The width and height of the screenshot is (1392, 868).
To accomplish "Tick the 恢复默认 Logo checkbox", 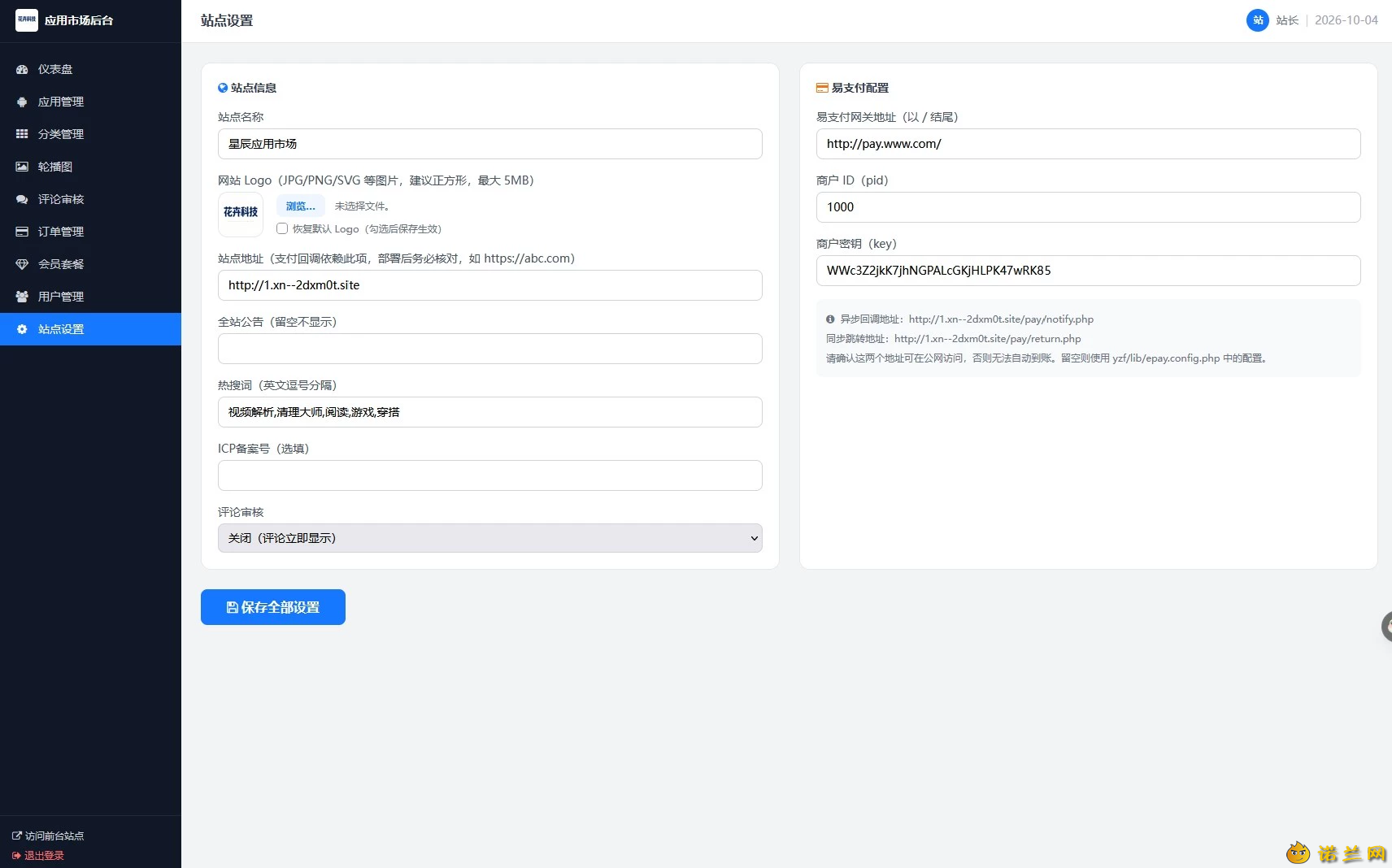I will (282, 228).
